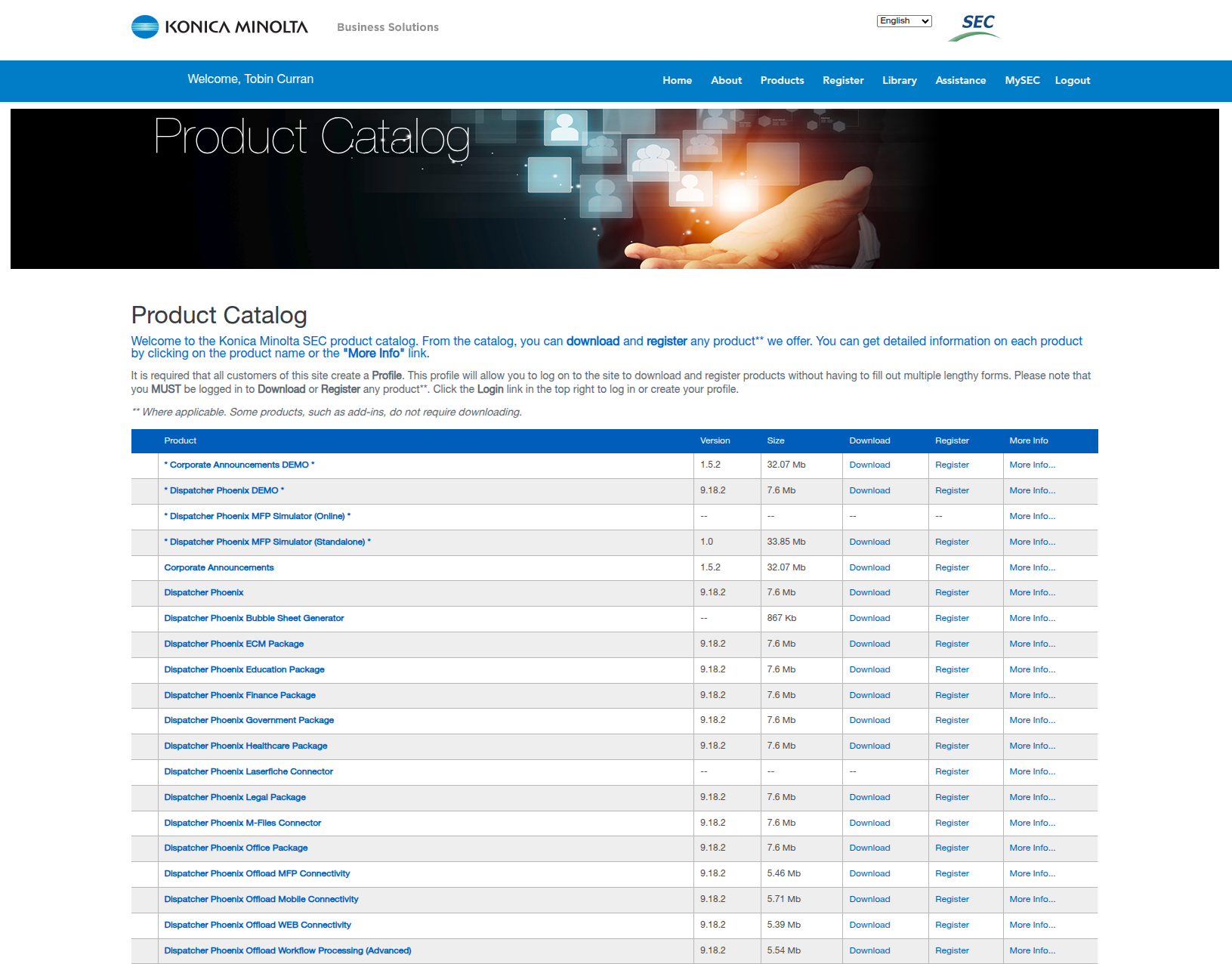
Task: Register Dispatcher Phoenix Government Package
Action: pos(952,721)
